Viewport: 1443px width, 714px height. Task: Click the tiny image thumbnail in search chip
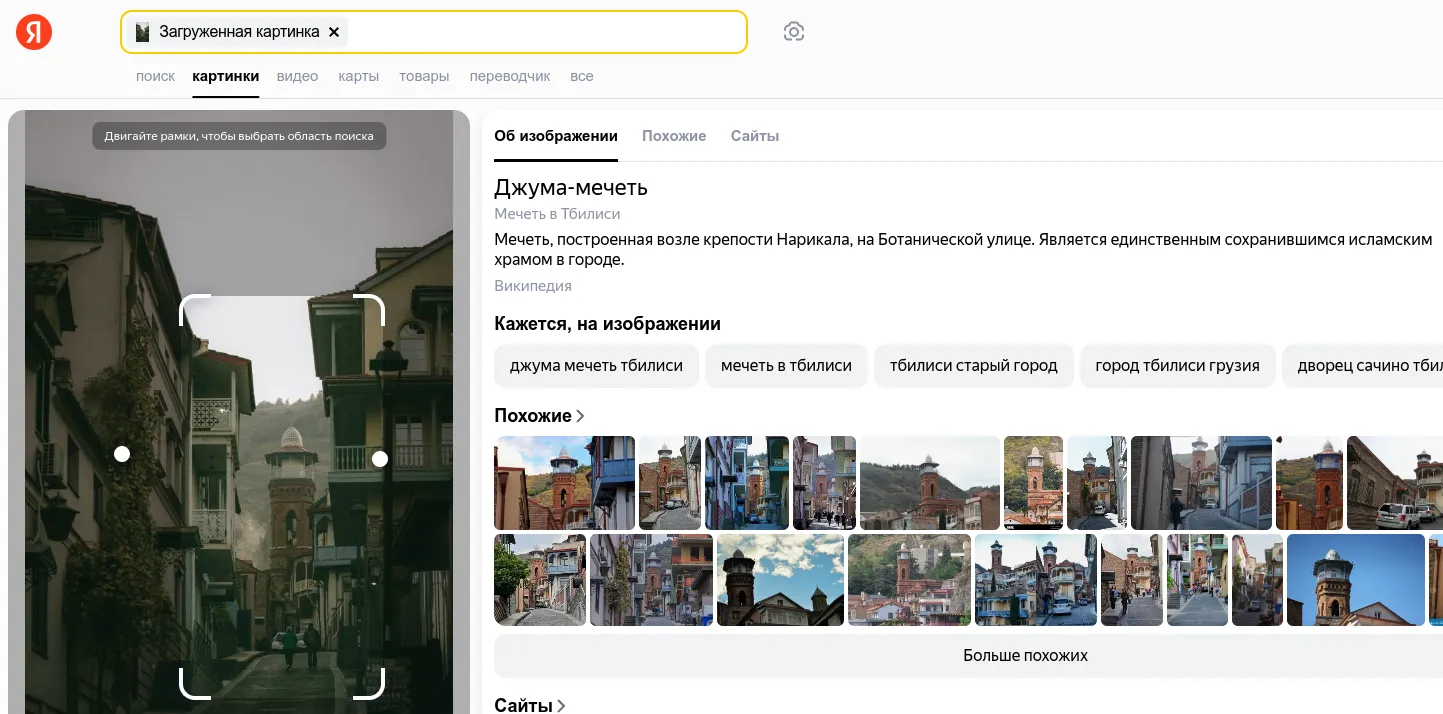coord(141,31)
